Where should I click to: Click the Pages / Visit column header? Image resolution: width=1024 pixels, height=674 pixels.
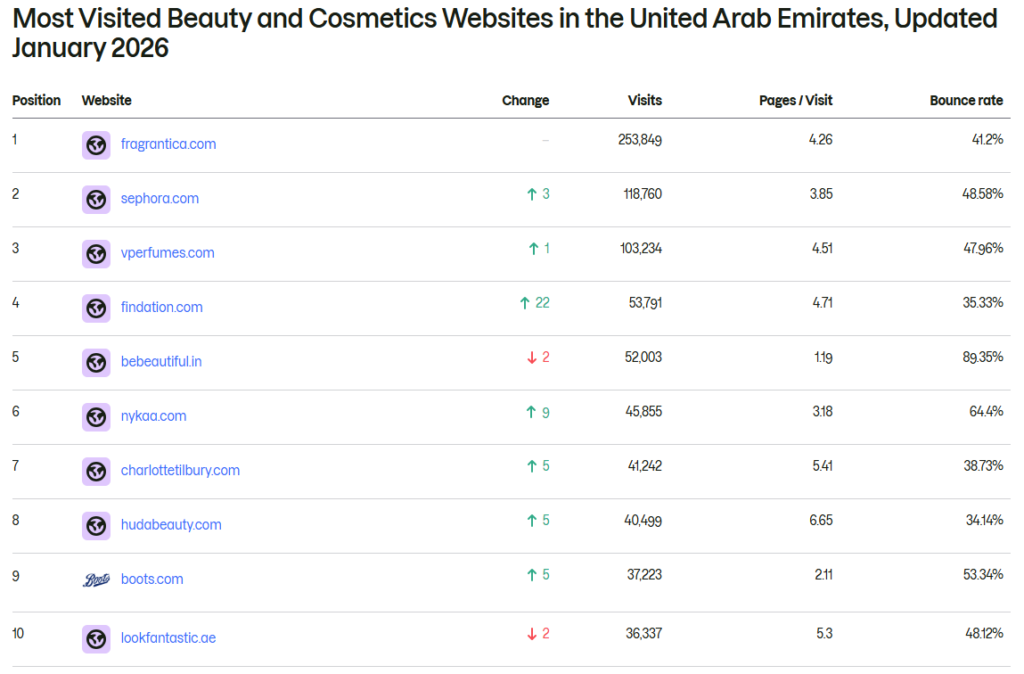coord(795,100)
